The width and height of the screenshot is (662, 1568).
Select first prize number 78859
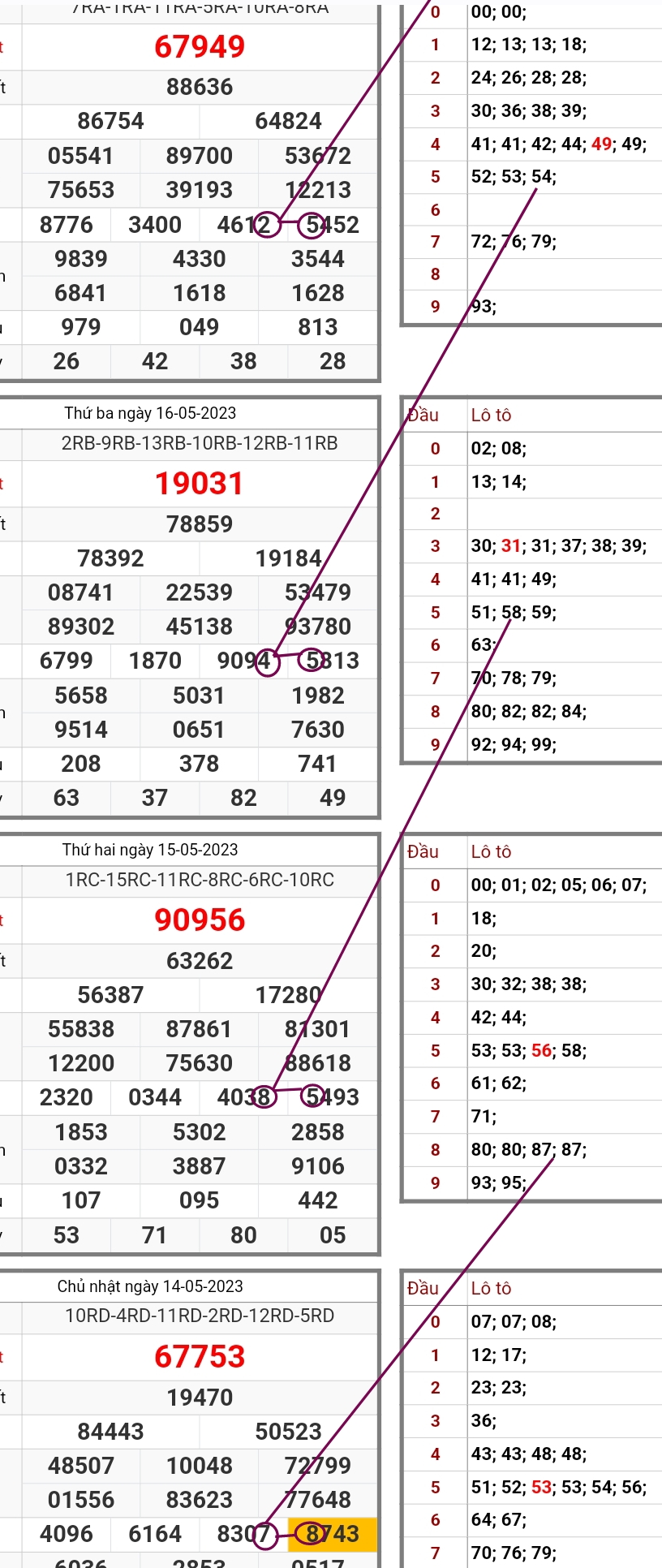tap(200, 524)
